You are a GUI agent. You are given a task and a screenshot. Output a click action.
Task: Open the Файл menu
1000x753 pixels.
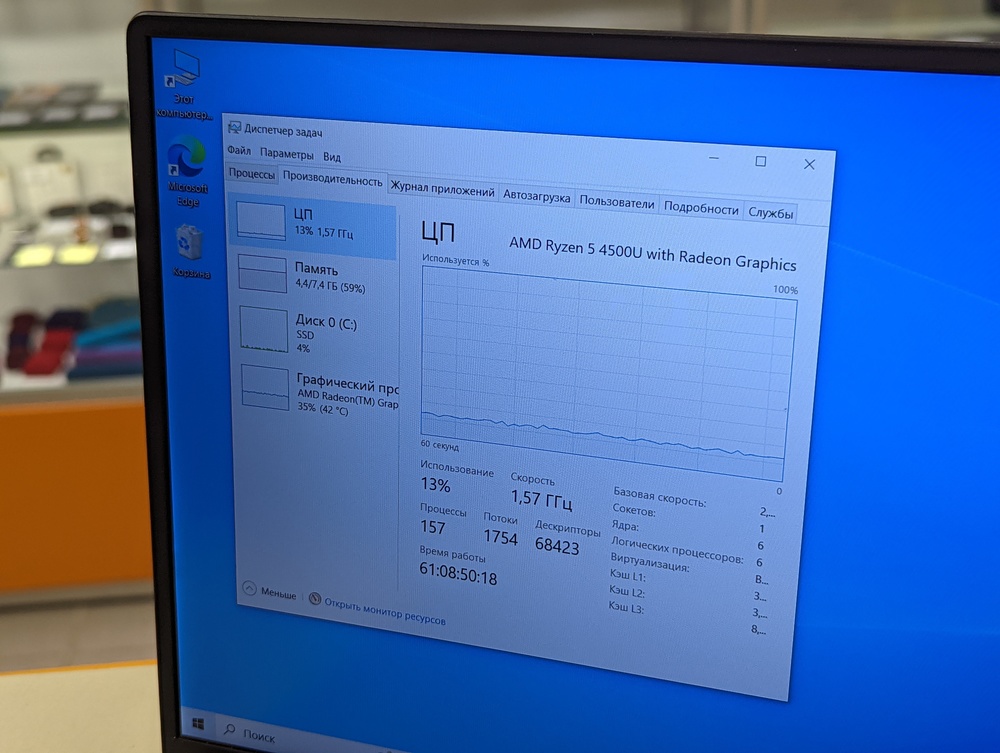[x=239, y=150]
